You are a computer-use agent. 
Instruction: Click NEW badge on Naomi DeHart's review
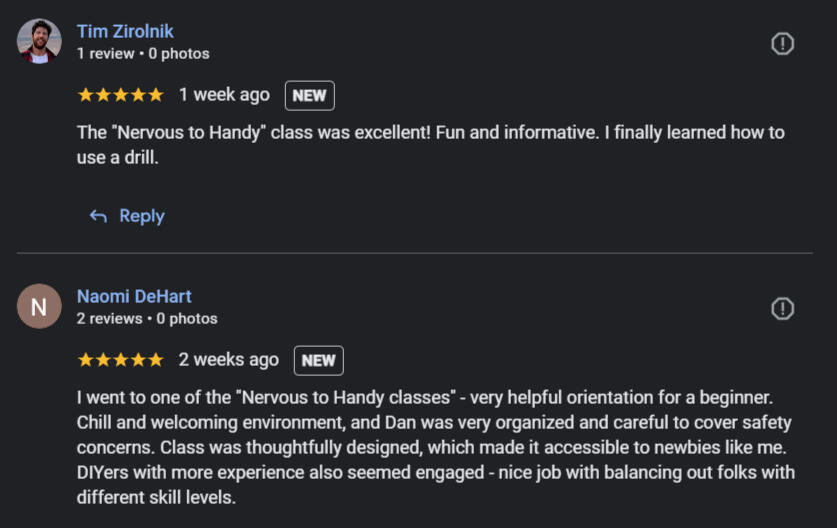coord(319,361)
